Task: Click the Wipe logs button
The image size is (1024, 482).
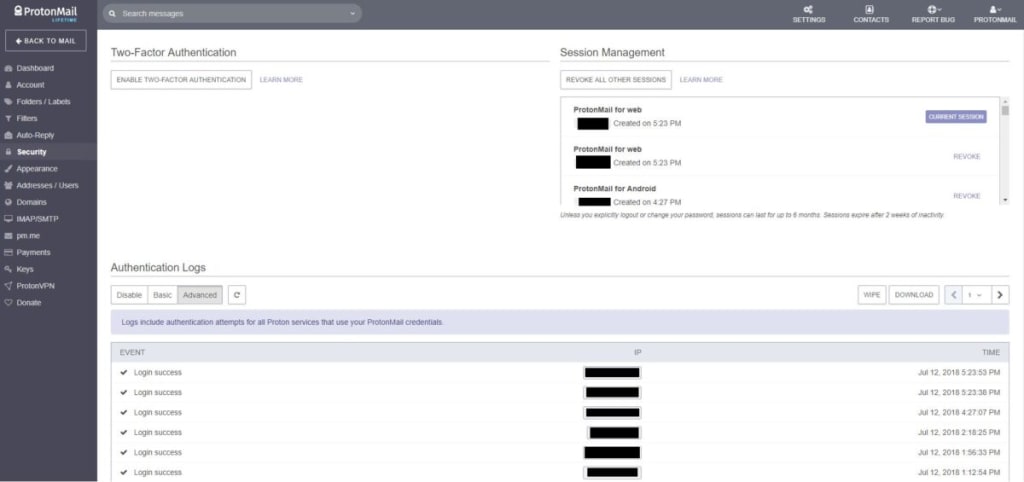Action: tap(872, 295)
